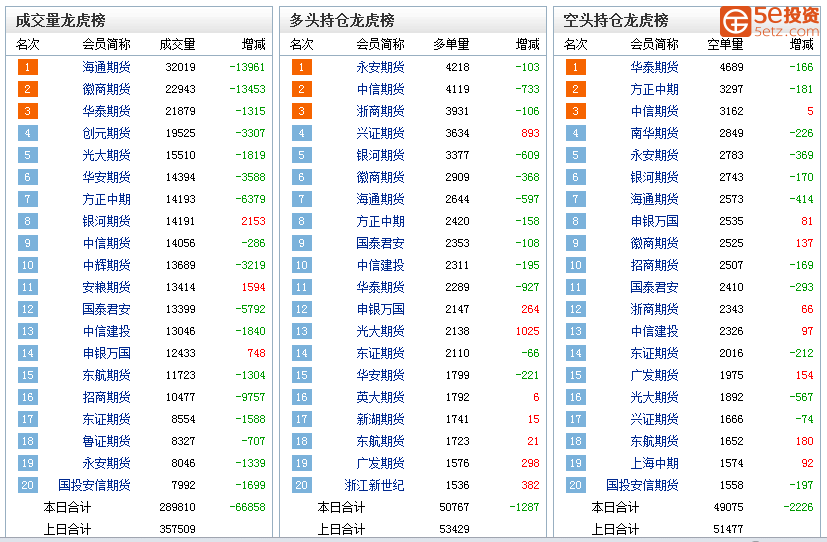Click the 多单量 column header
The width and height of the screenshot is (827, 542).
point(451,44)
